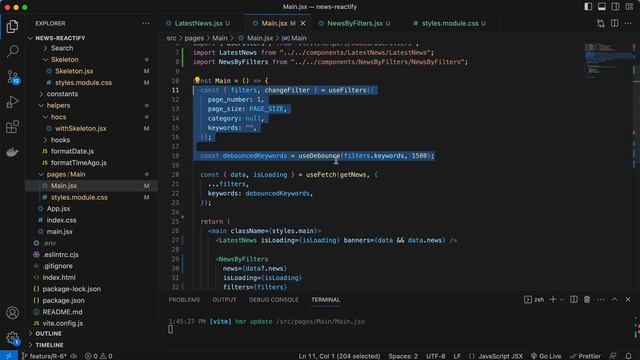Expand the TIMELINE section
The image size is (640, 360).
pos(49,345)
